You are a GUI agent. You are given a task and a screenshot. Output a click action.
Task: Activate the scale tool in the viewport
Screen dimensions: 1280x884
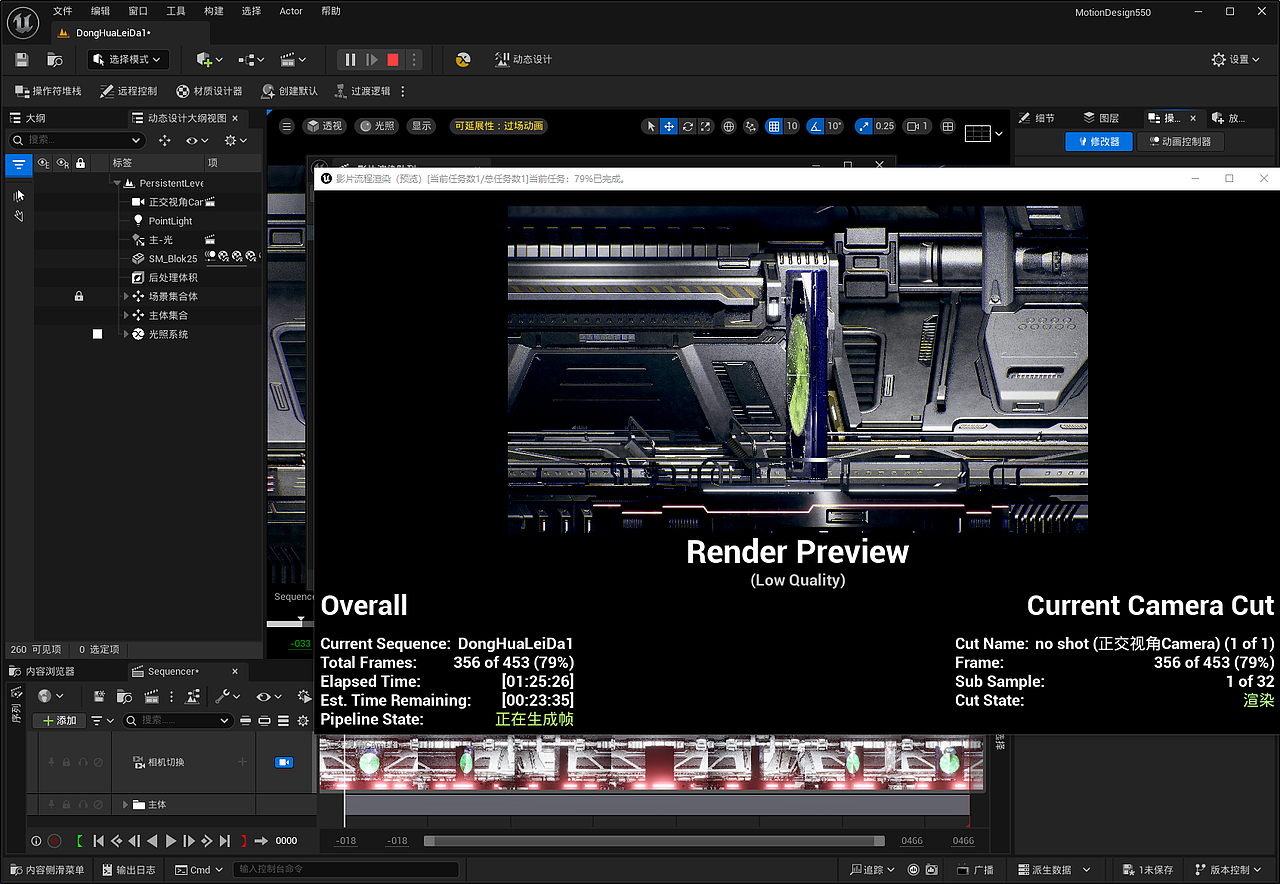[706, 127]
